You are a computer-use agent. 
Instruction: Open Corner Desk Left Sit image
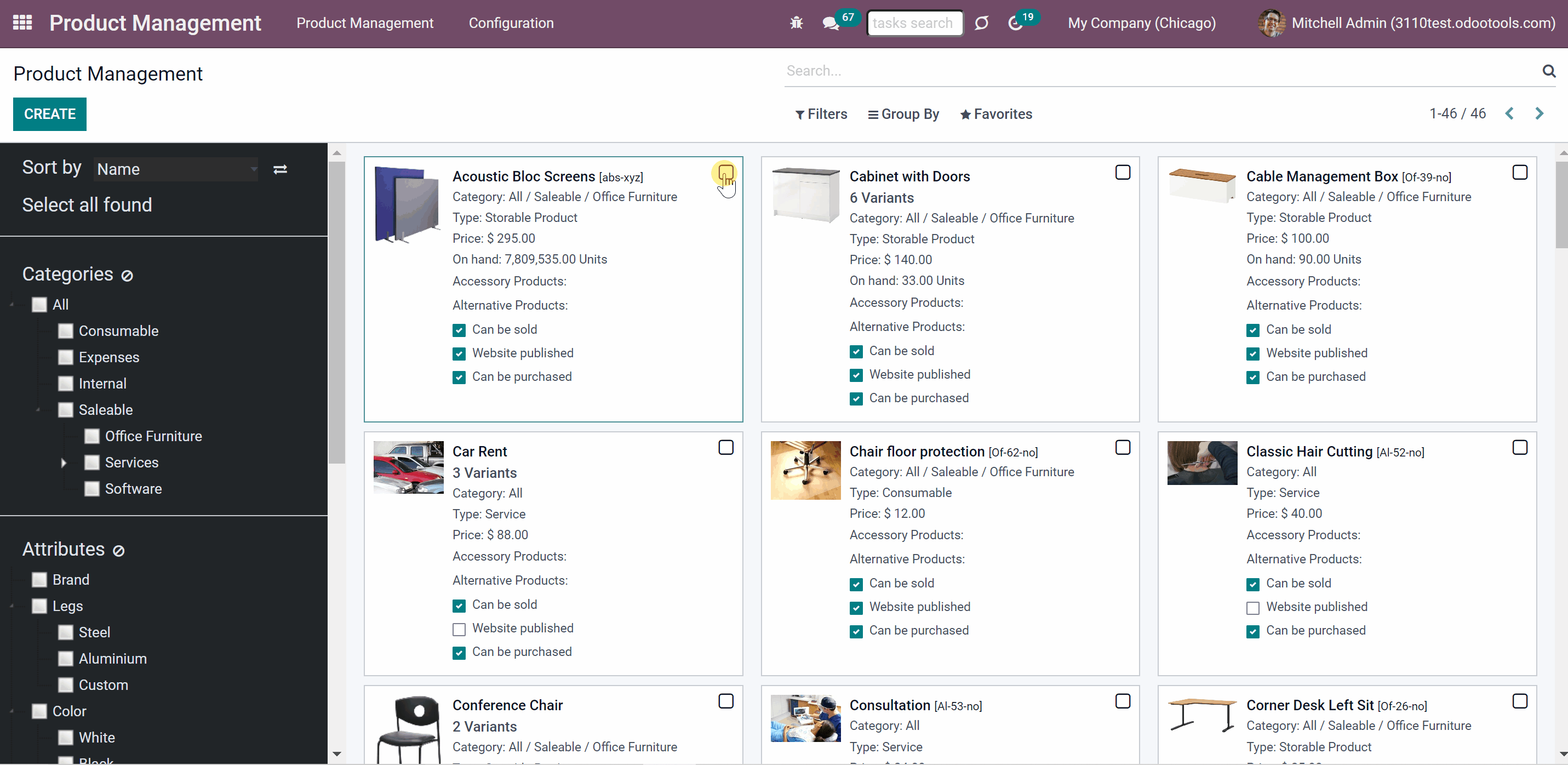pyautogui.click(x=1202, y=715)
